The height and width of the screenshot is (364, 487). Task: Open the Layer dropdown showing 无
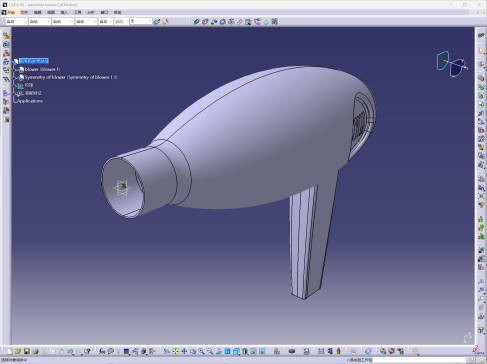pyautogui.click(x=141, y=21)
